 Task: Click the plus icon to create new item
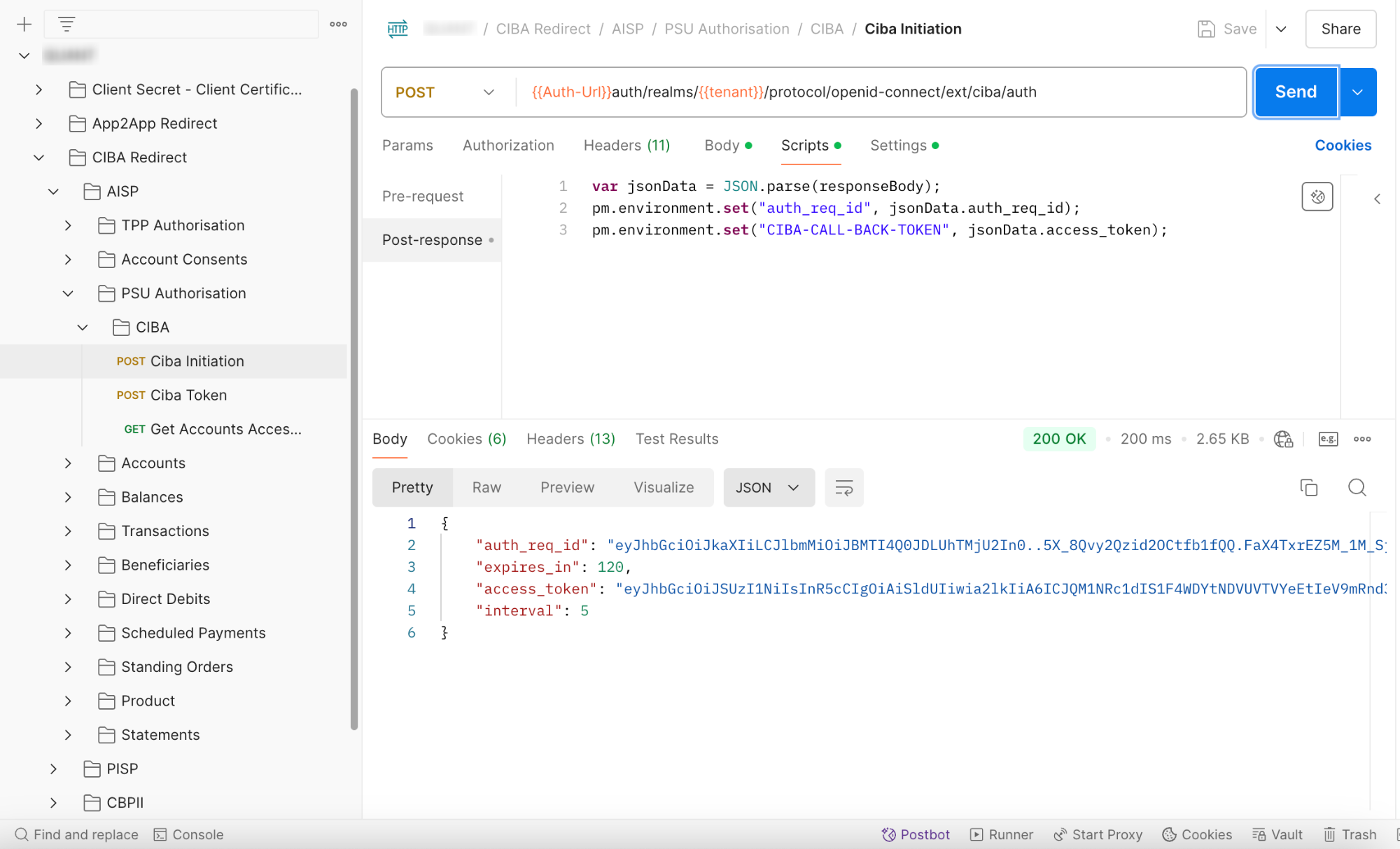coord(24,24)
